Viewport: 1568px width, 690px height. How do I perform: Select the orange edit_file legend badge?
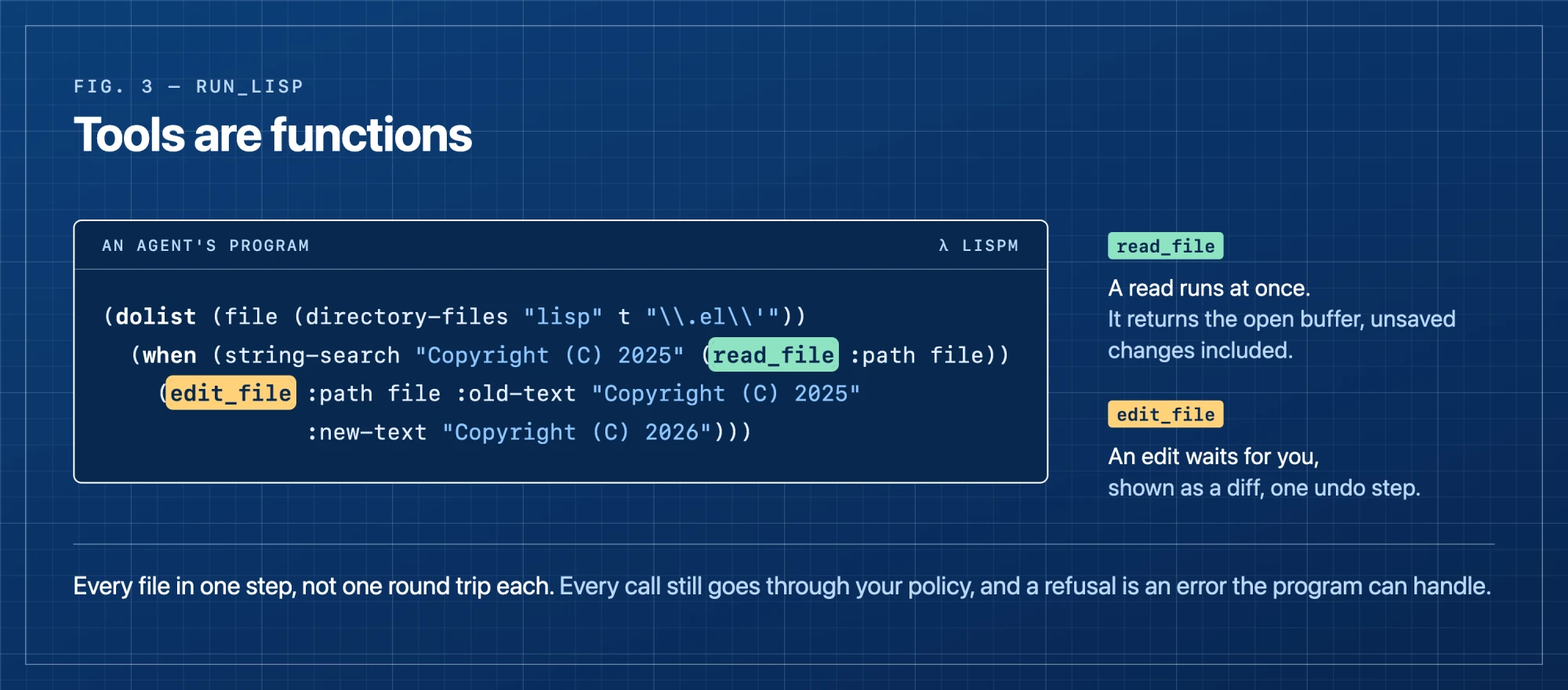1165,414
